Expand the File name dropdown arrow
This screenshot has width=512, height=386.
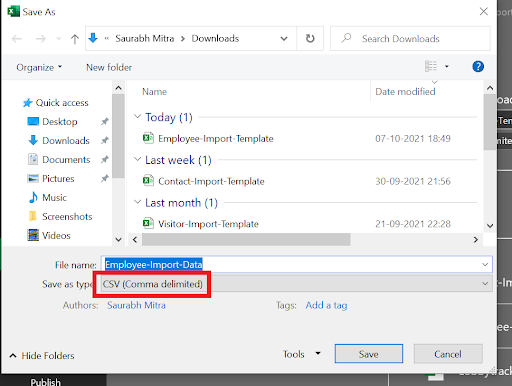coord(485,265)
